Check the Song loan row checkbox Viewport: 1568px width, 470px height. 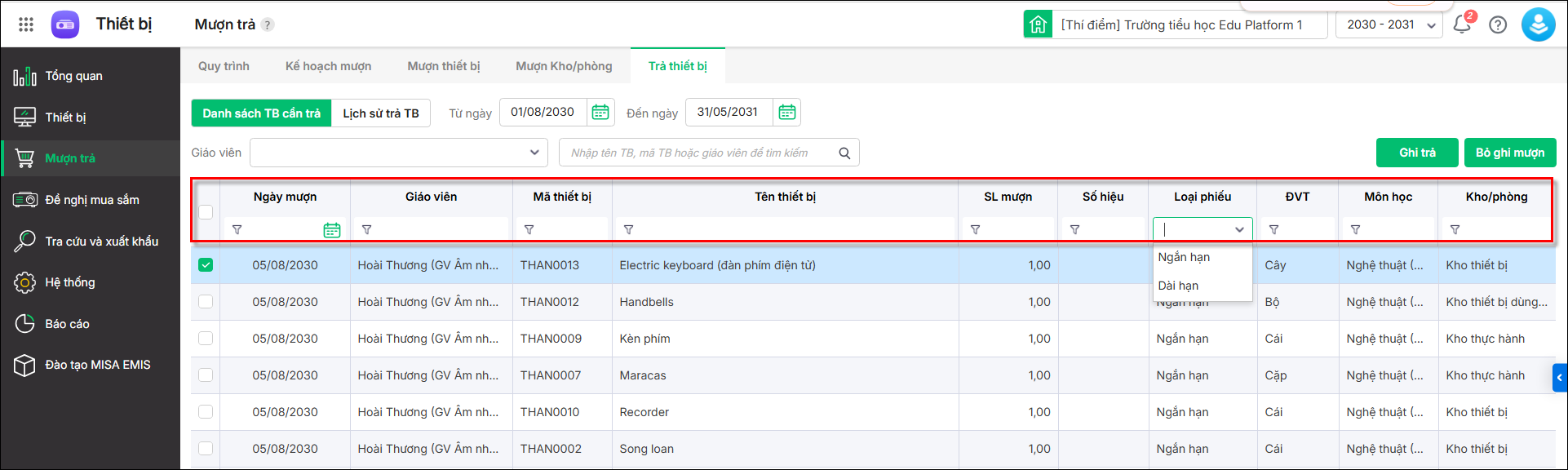tap(206, 449)
